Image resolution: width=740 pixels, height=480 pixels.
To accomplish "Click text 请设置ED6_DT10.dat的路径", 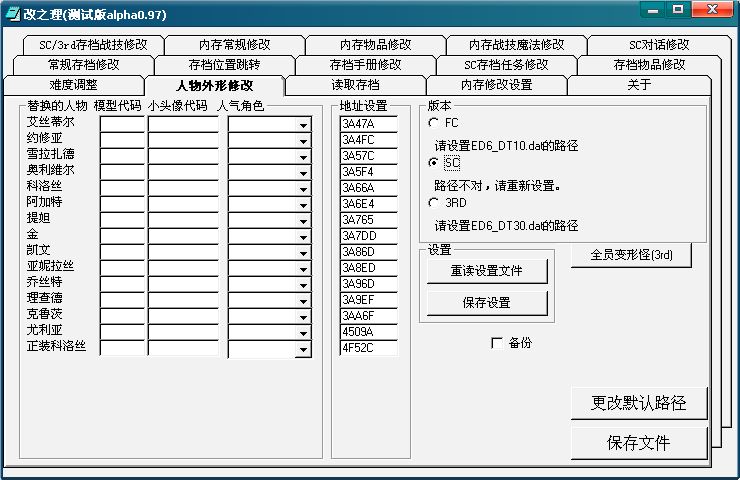I will 506,146.
